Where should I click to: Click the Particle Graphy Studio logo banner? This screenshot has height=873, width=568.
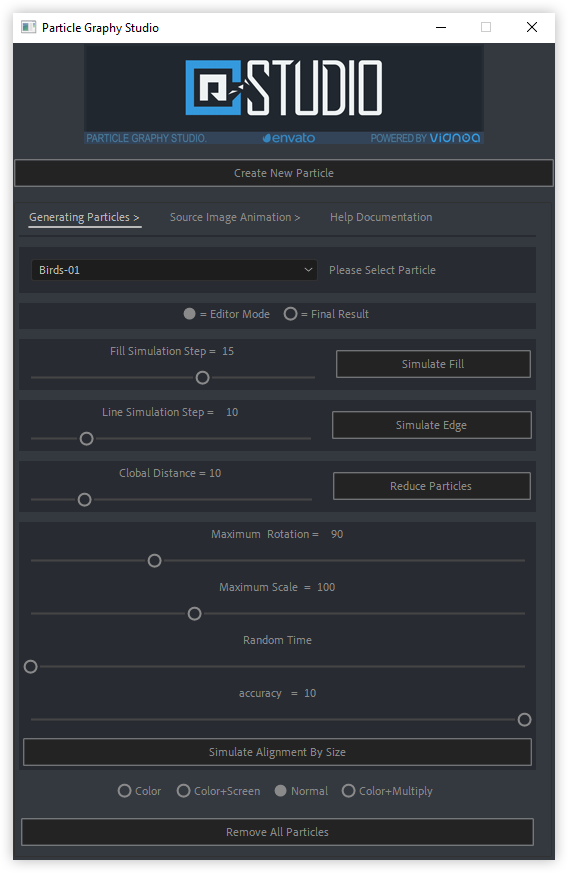[x=283, y=94]
